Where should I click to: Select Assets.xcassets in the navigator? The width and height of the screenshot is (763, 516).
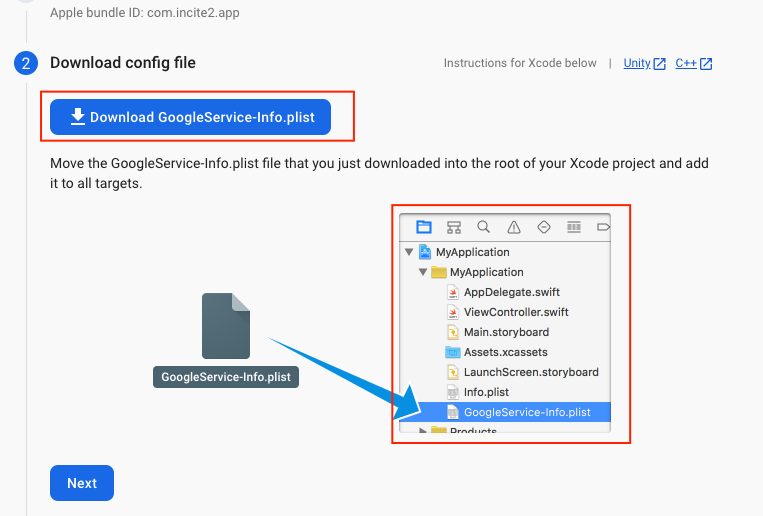[505, 352]
